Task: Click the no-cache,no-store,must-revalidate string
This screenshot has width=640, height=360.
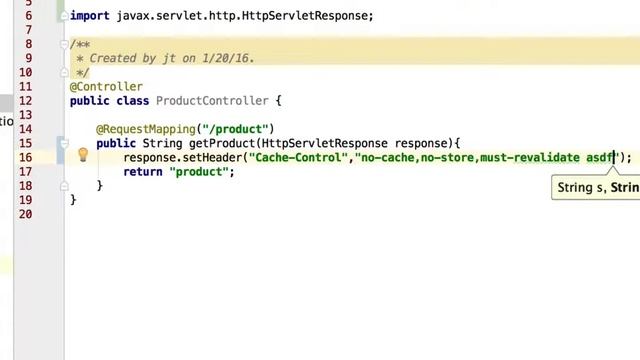Action: click(x=487, y=158)
